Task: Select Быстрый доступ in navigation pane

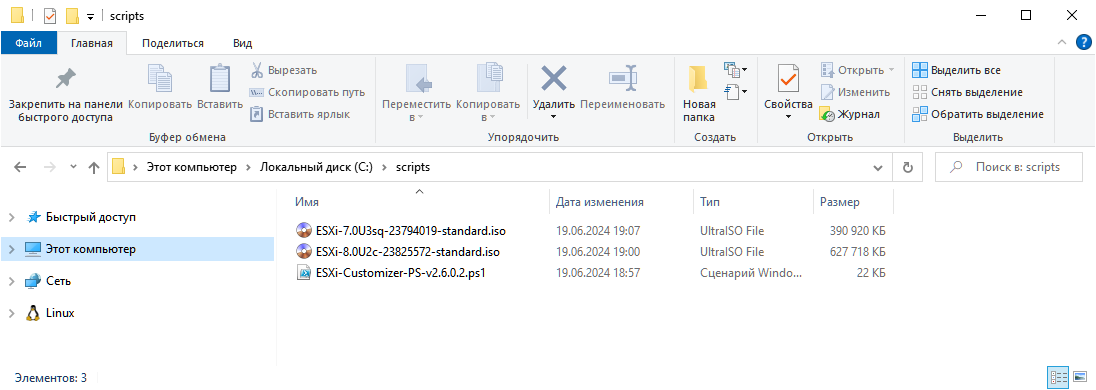Action: pyautogui.click(x=91, y=217)
